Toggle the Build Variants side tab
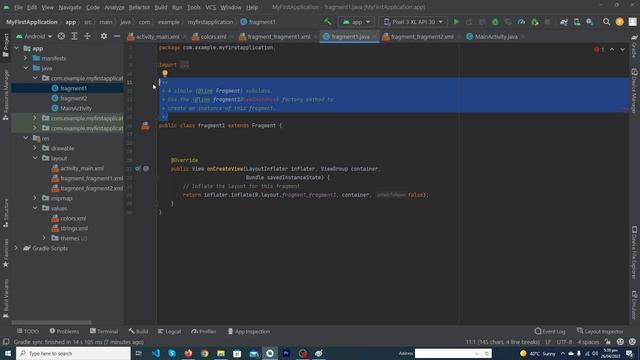The width and height of the screenshot is (640, 360). click(x=6, y=298)
